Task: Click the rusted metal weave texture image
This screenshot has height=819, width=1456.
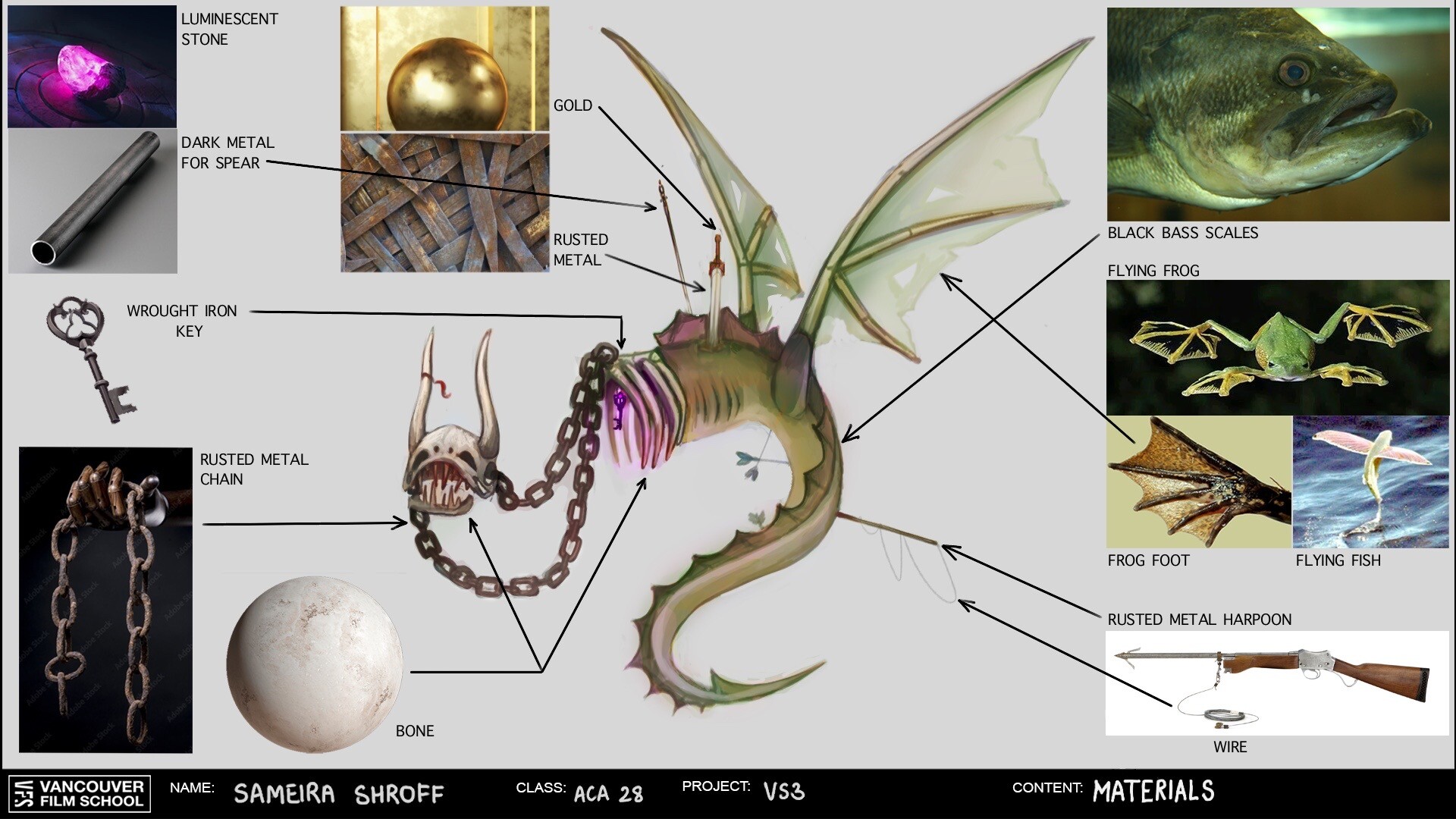Action: [444, 201]
